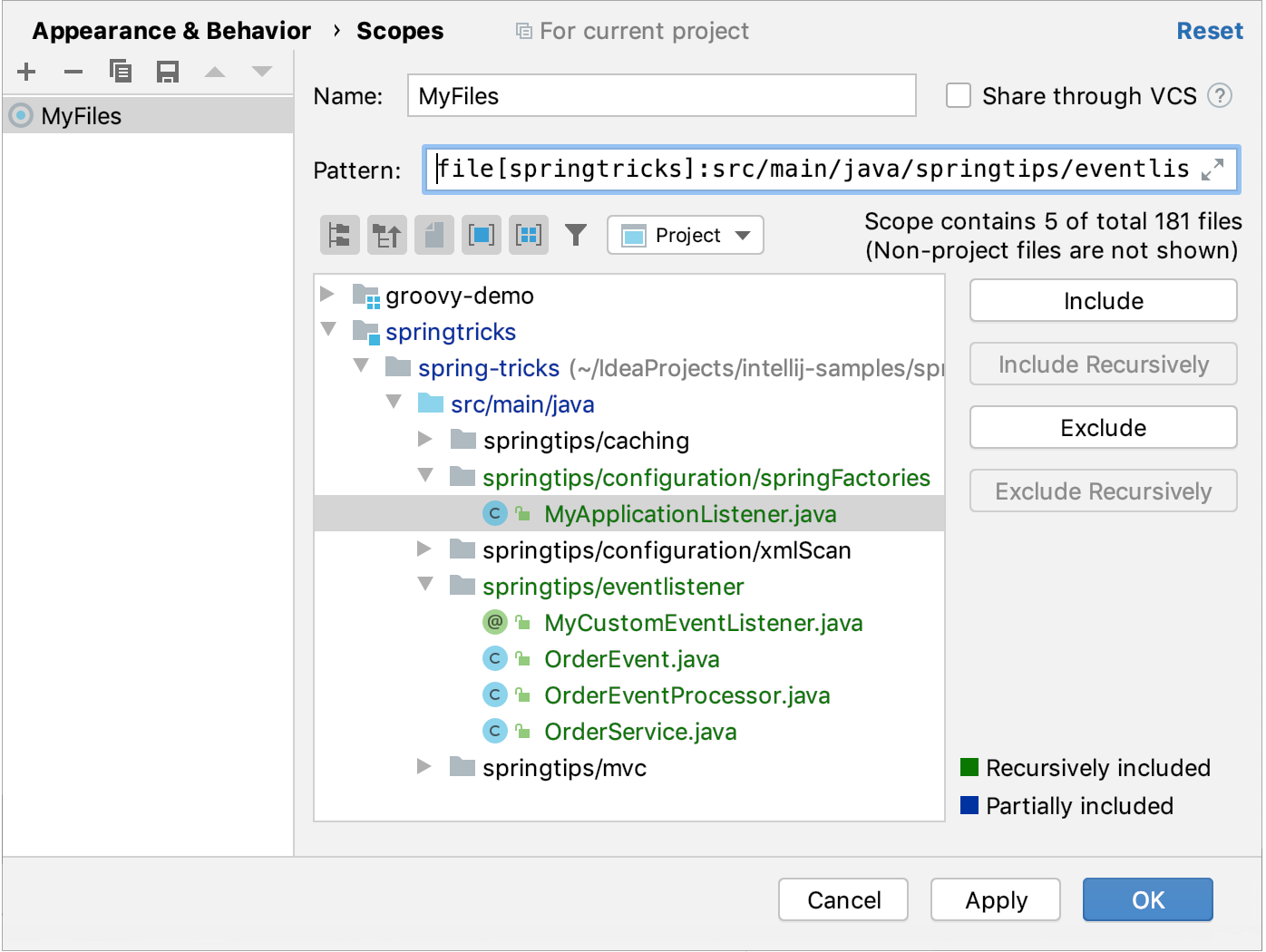This screenshot has width=1266, height=952.
Task: Remove the scope with the minus icon
Action: (73, 72)
